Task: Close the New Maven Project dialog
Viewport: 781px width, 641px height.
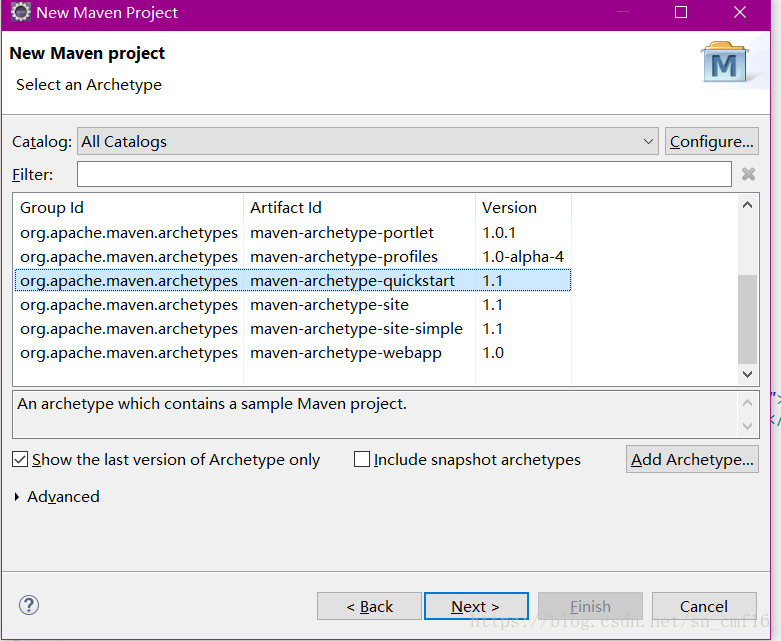Action: coord(740,12)
